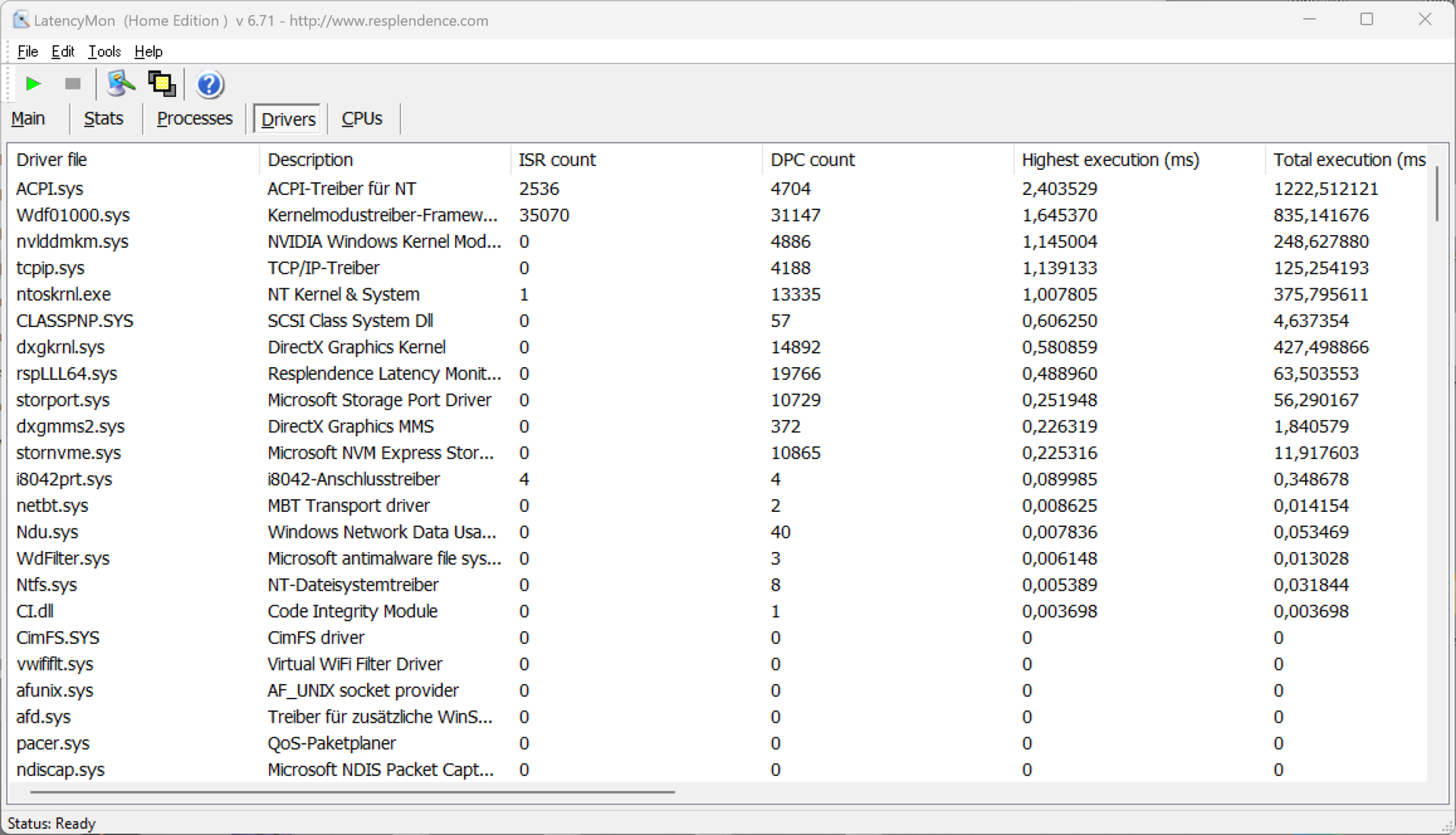Switch to the Processes tab
Screen dimensions: 1456x835
click(194, 119)
